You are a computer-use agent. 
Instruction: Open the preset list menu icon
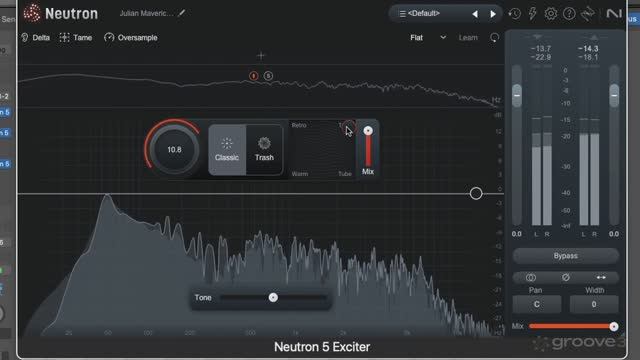click(402, 14)
